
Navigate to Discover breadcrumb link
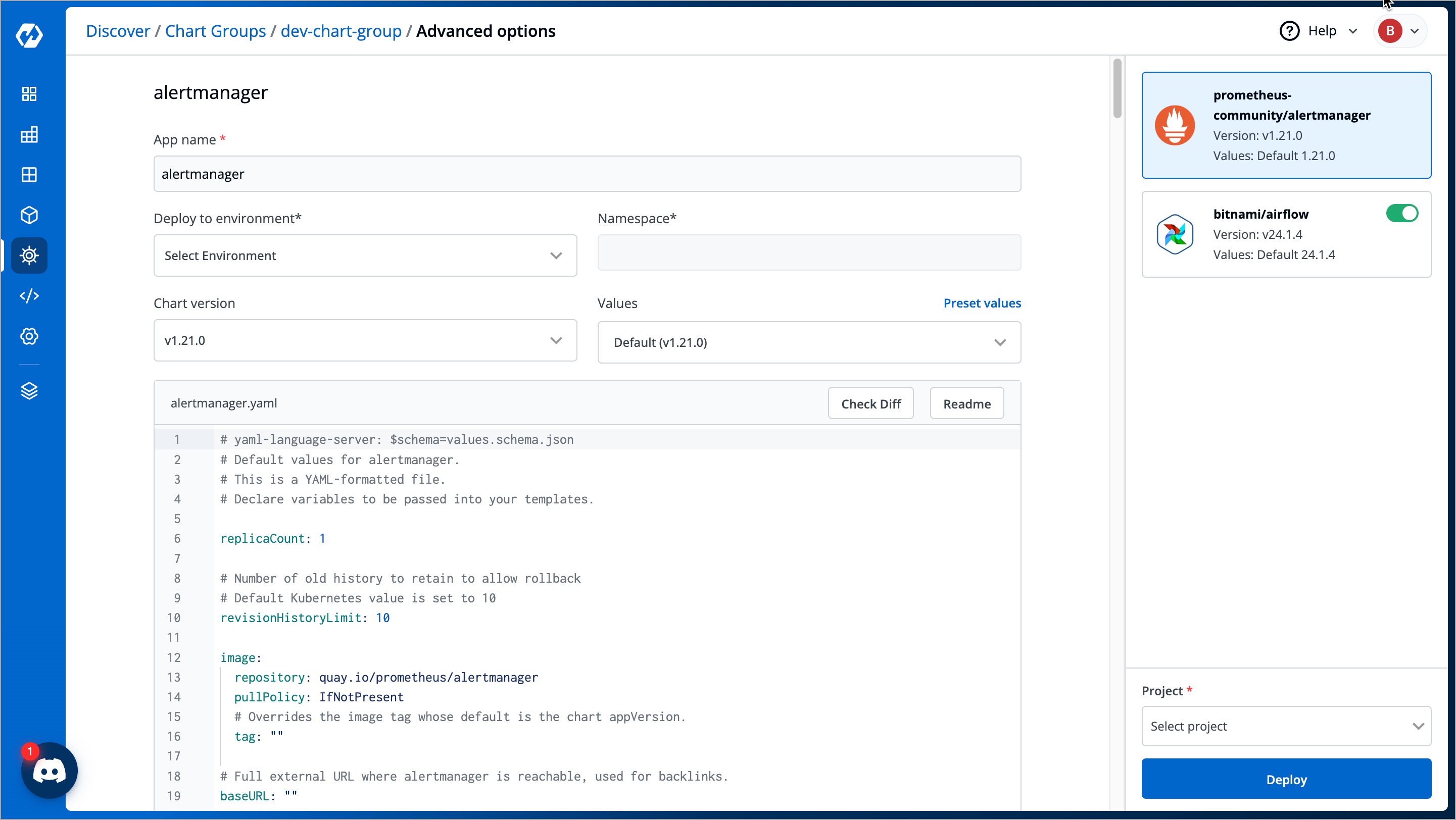click(118, 31)
